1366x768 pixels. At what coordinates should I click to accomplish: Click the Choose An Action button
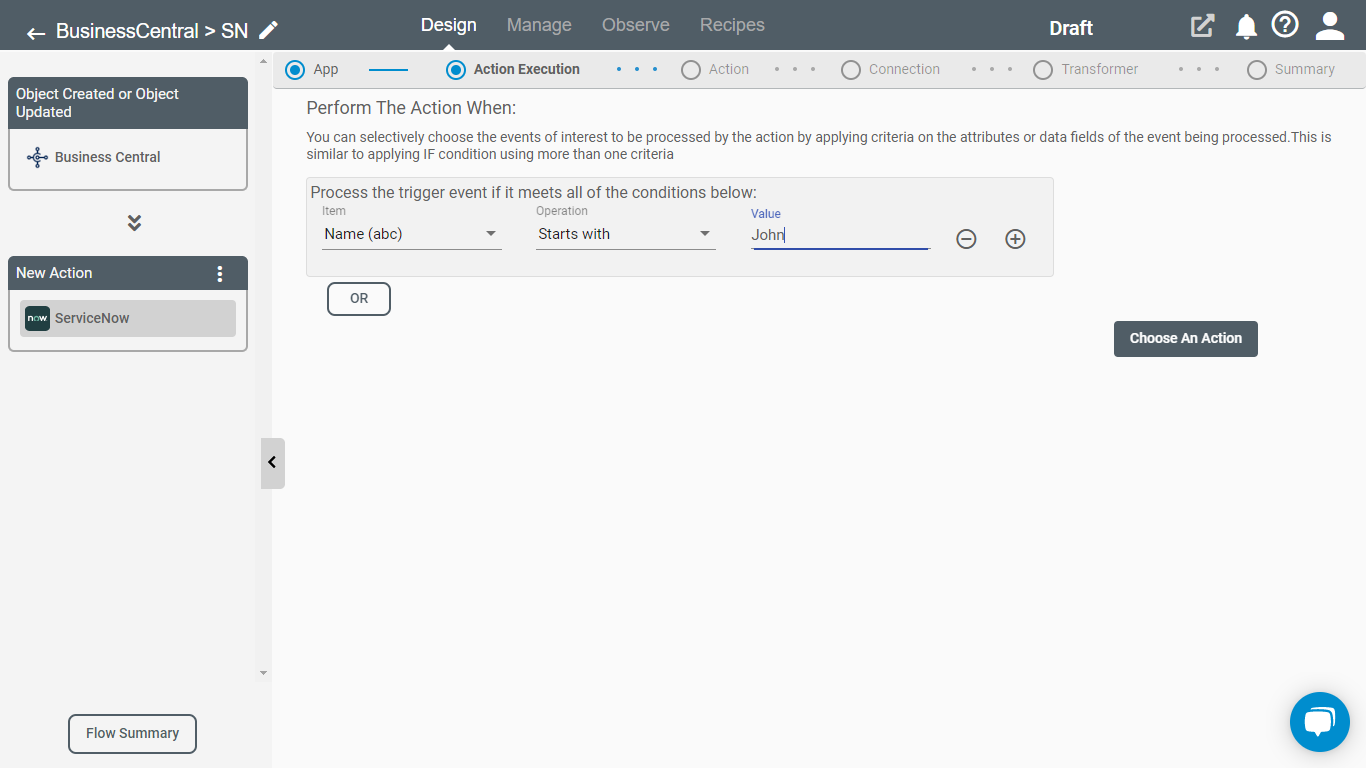[x=1186, y=339]
